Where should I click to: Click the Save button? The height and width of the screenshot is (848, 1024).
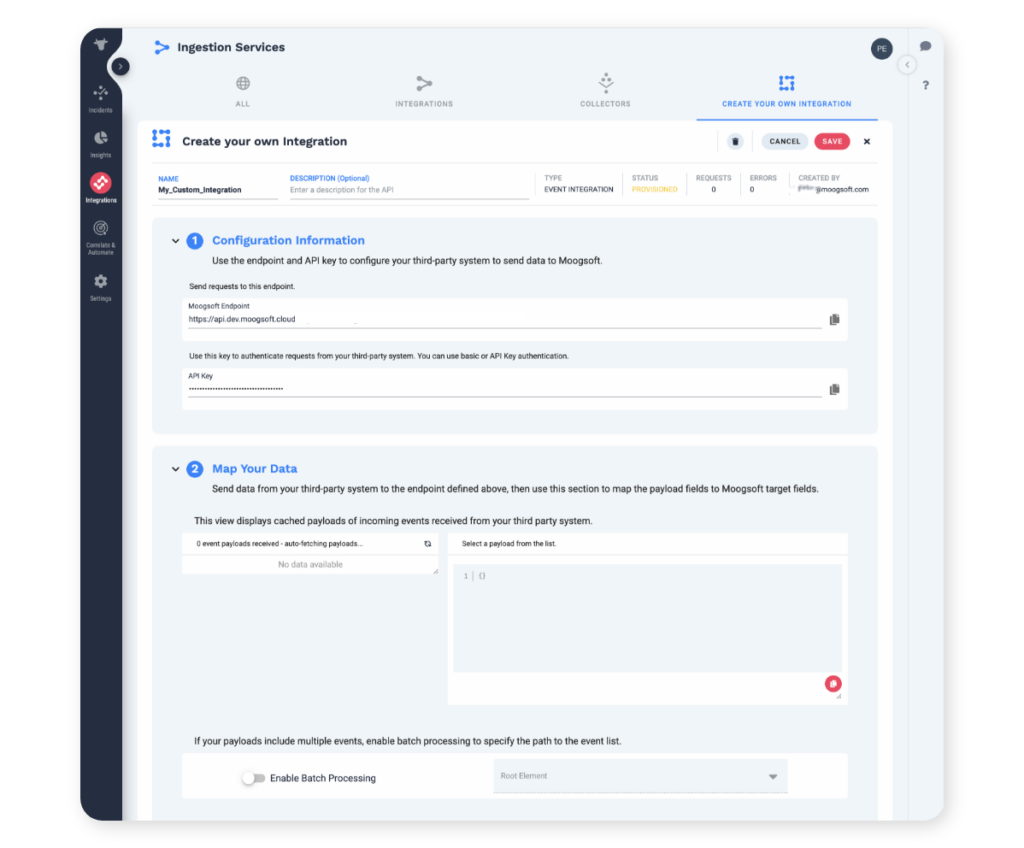(831, 142)
